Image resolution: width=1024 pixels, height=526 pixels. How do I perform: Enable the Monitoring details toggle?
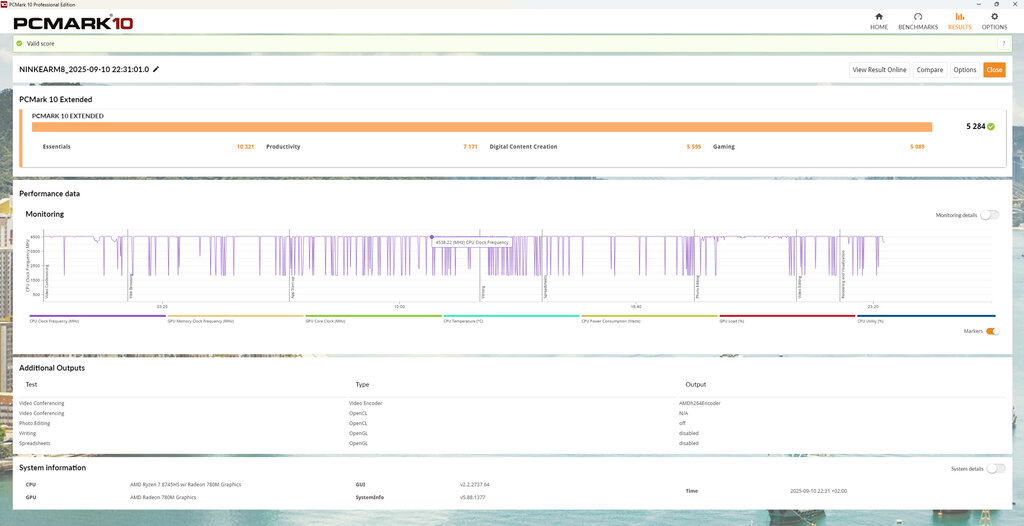(988, 215)
